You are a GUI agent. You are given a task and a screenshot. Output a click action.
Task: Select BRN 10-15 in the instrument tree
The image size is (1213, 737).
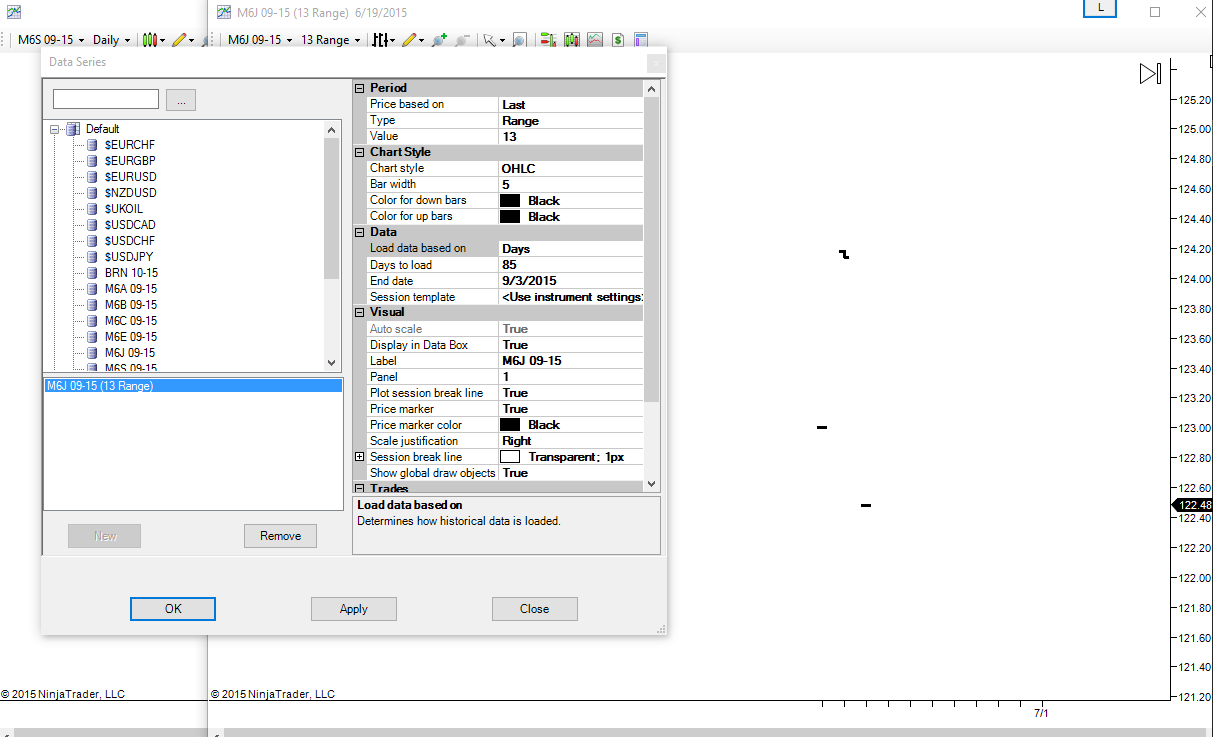point(131,273)
